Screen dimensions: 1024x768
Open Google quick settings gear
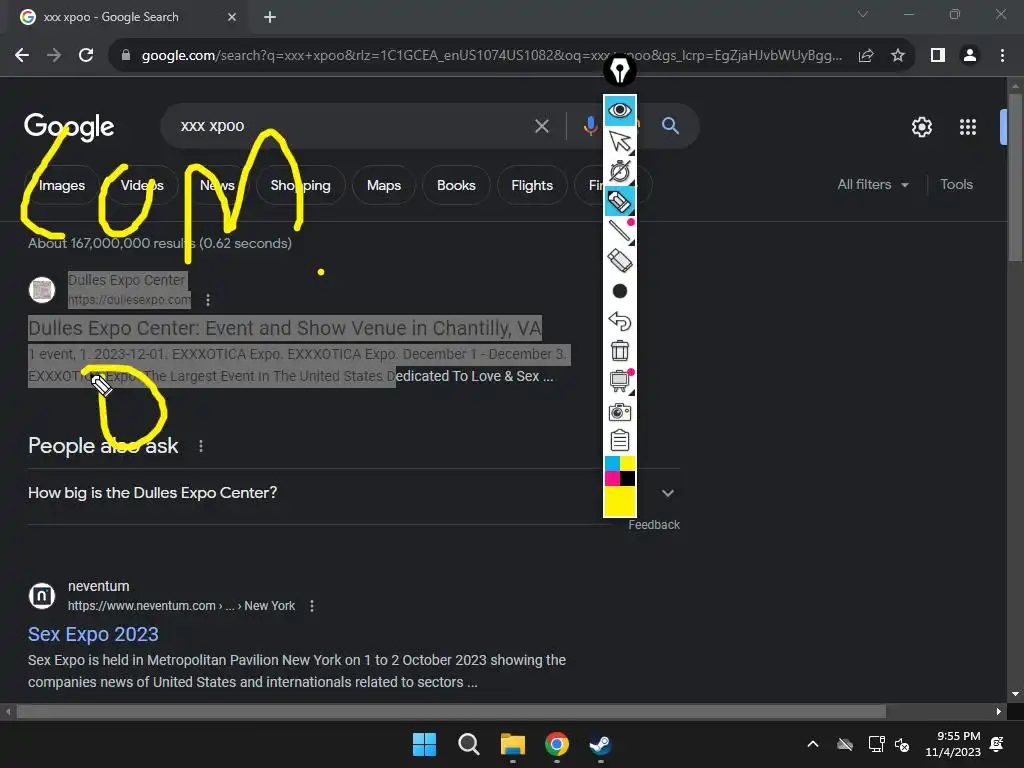tap(921, 127)
